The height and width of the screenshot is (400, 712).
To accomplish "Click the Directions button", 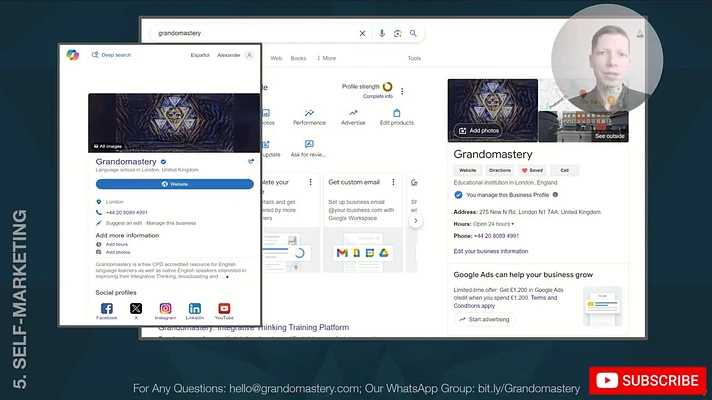I will (499, 170).
